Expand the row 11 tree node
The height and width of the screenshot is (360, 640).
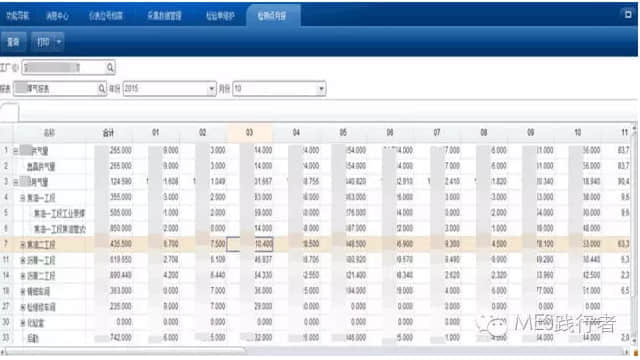tap(23, 260)
